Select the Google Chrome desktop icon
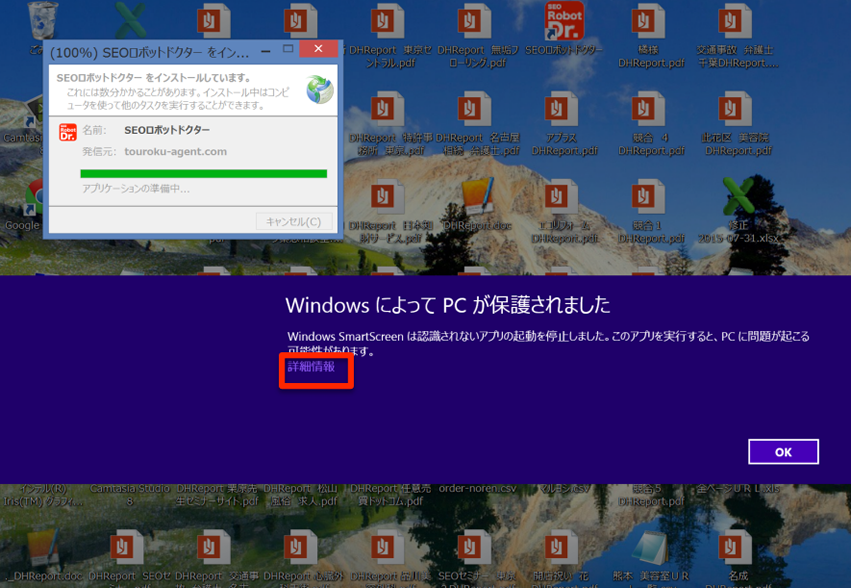Screen dimensions: 851x588 pyautogui.click(x=34, y=198)
